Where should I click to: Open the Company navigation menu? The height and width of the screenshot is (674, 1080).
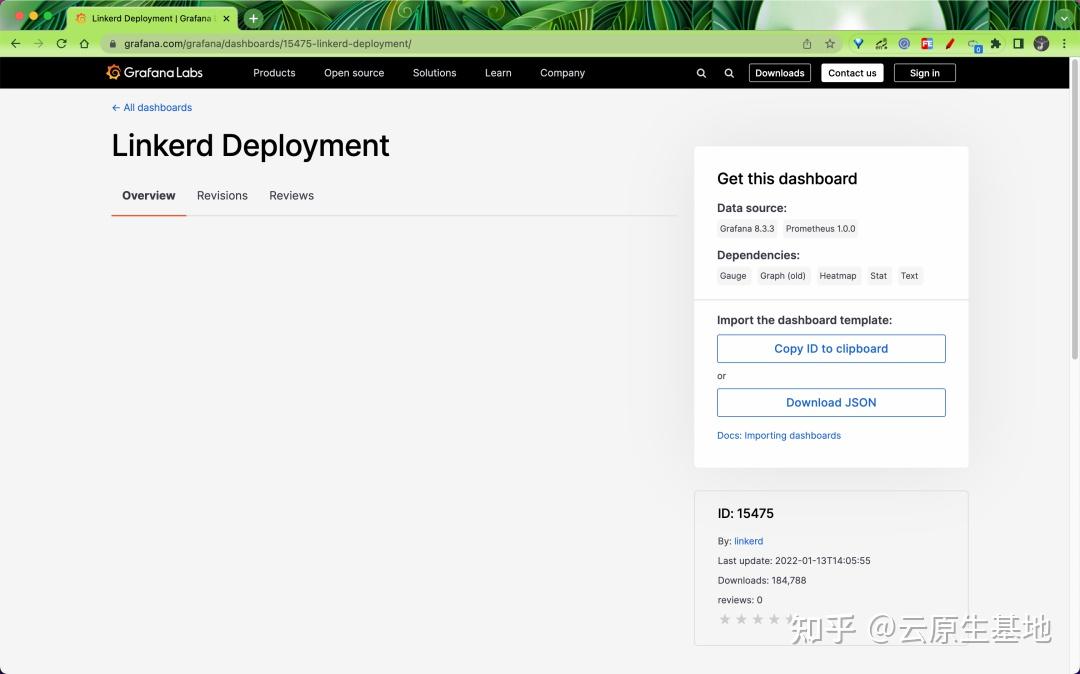[x=562, y=72]
